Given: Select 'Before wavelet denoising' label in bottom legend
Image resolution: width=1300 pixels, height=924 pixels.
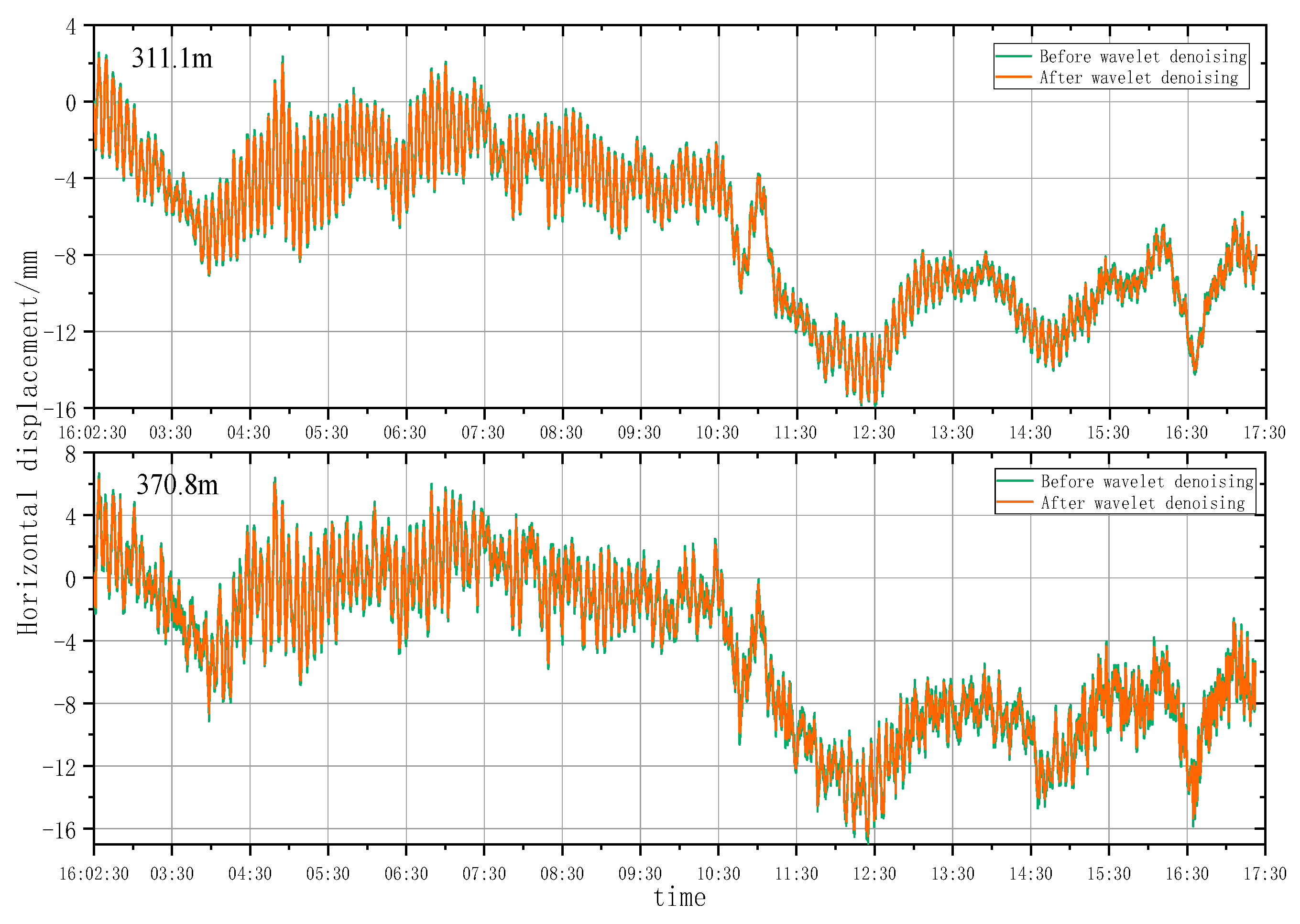Looking at the screenshot, I should (x=1147, y=481).
